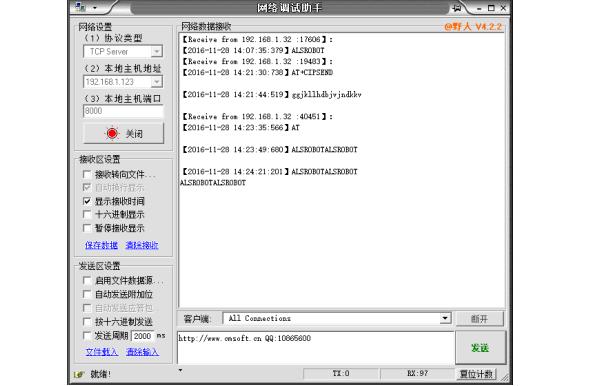Click the AT+CIPSEND received line
This screenshot has height=386, width=600.
pos(257,72)
